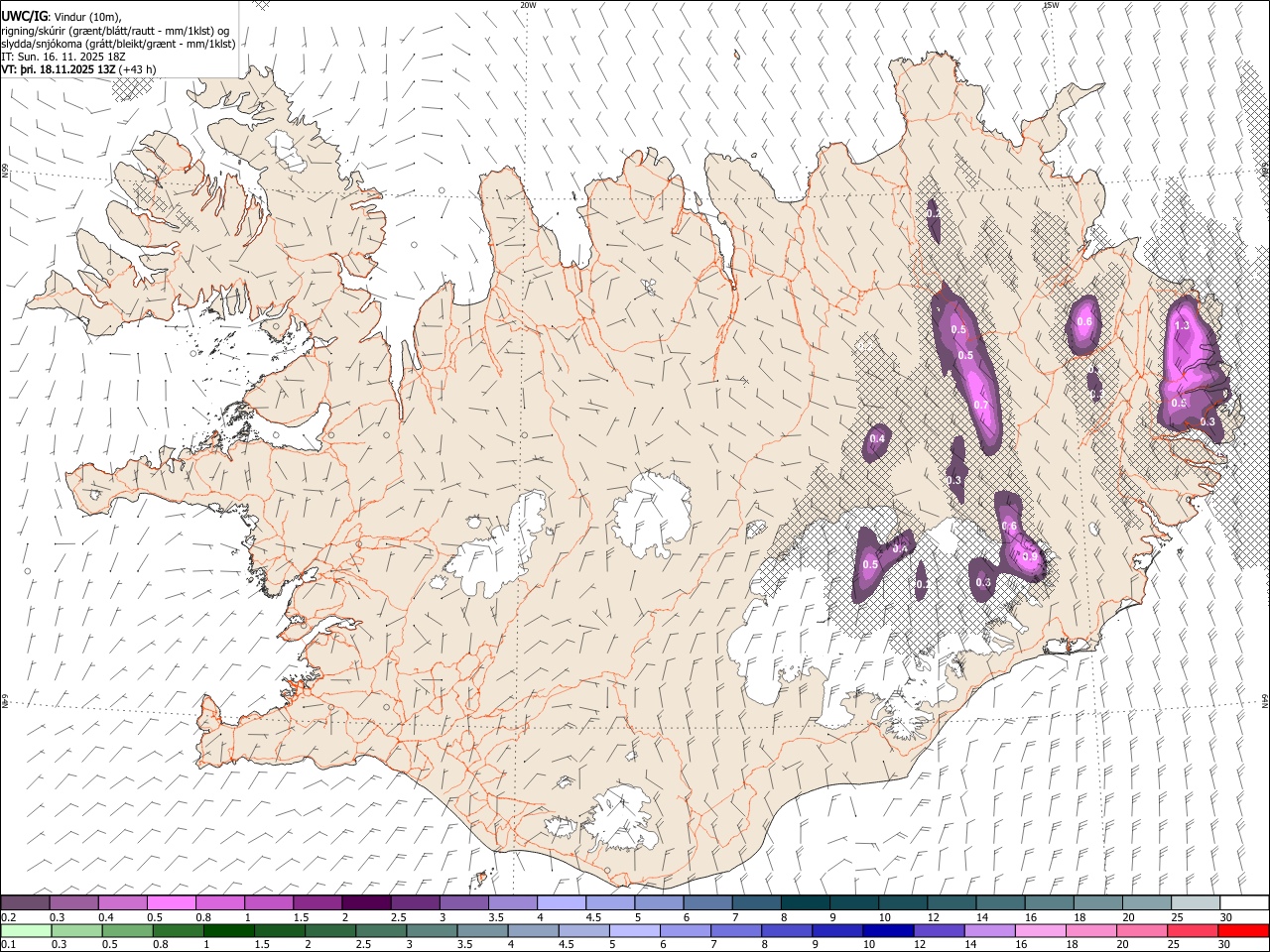This screenshot has width=1270, height=952.
Task: Select the blue-grey rain swatch starting at 3.5
Action: pos(482,930)
